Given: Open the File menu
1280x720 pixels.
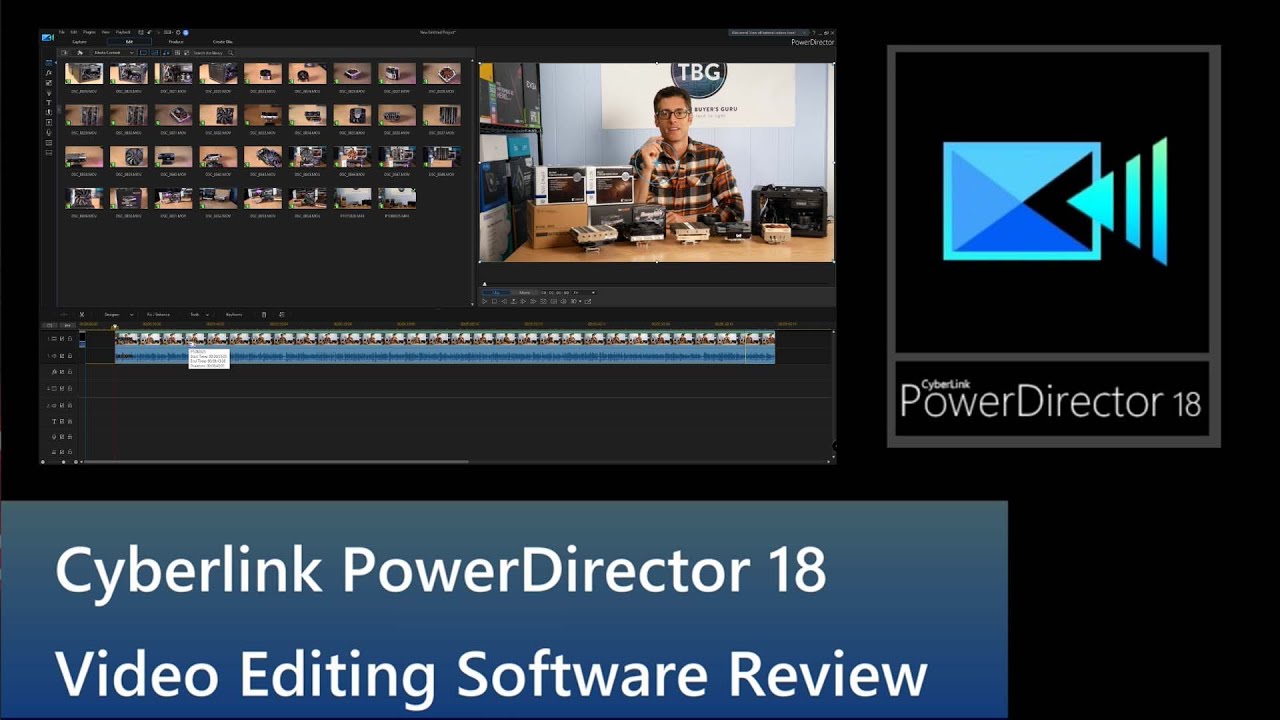Looking at the screenshot, I should pos(61,32).
